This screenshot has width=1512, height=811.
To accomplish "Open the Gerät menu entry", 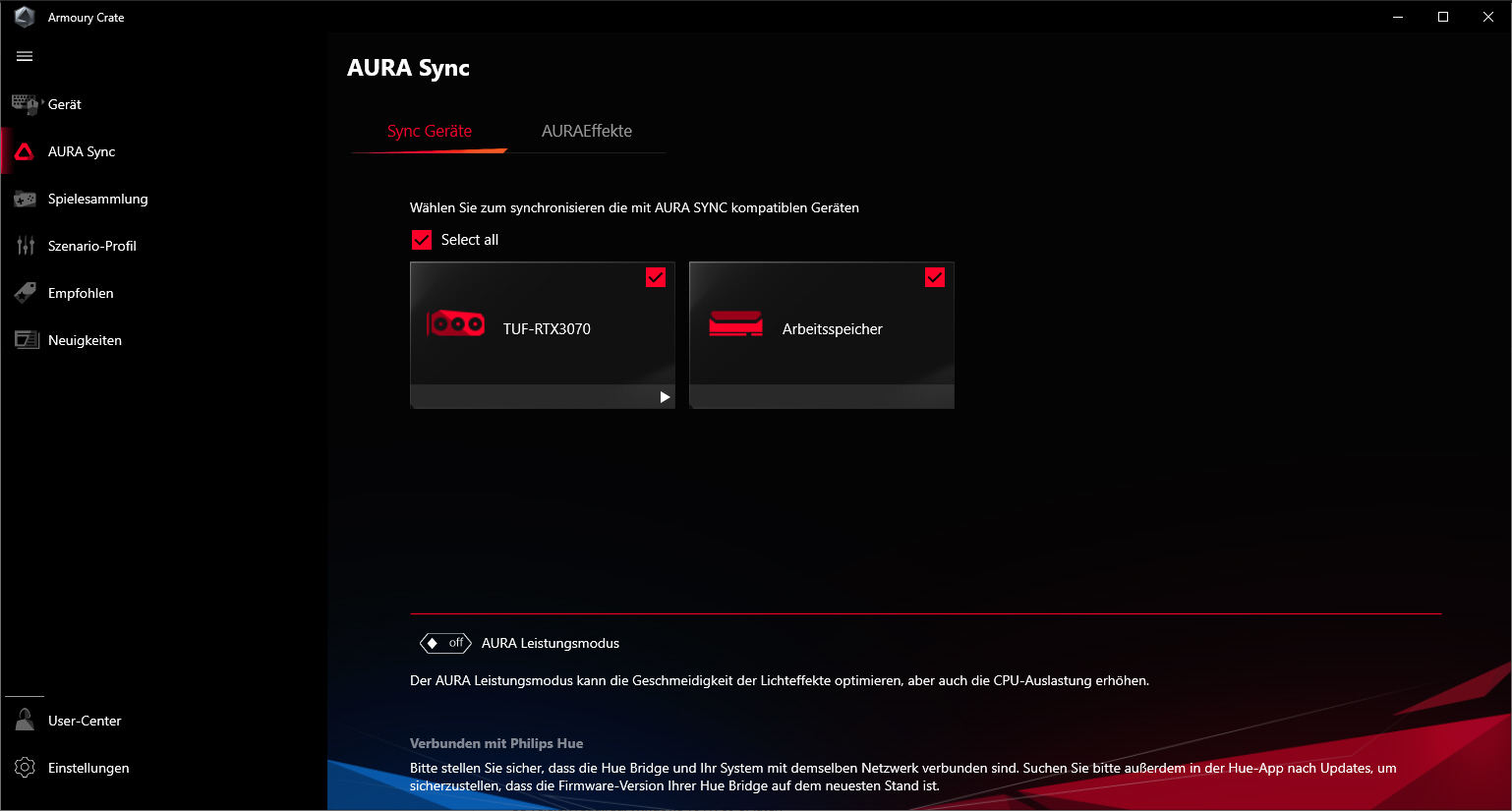I will pyautogui.click(x=163, y=104).
